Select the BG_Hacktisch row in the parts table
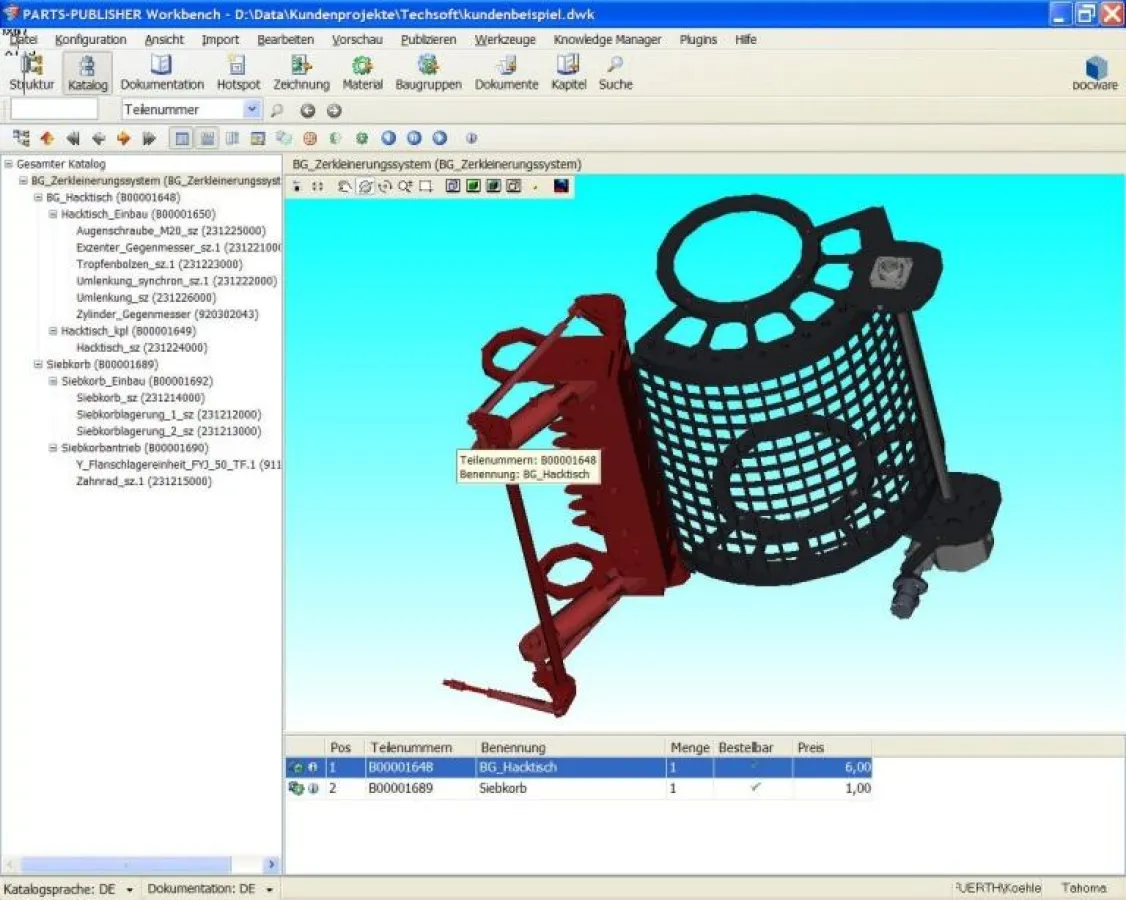 (521, 766)
